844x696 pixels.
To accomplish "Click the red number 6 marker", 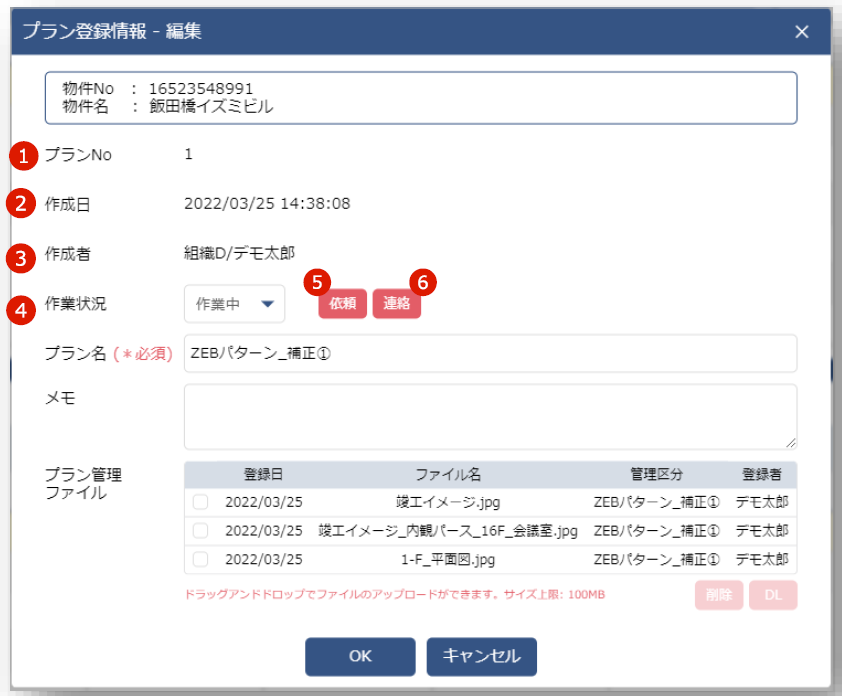I will click(423, 281).
